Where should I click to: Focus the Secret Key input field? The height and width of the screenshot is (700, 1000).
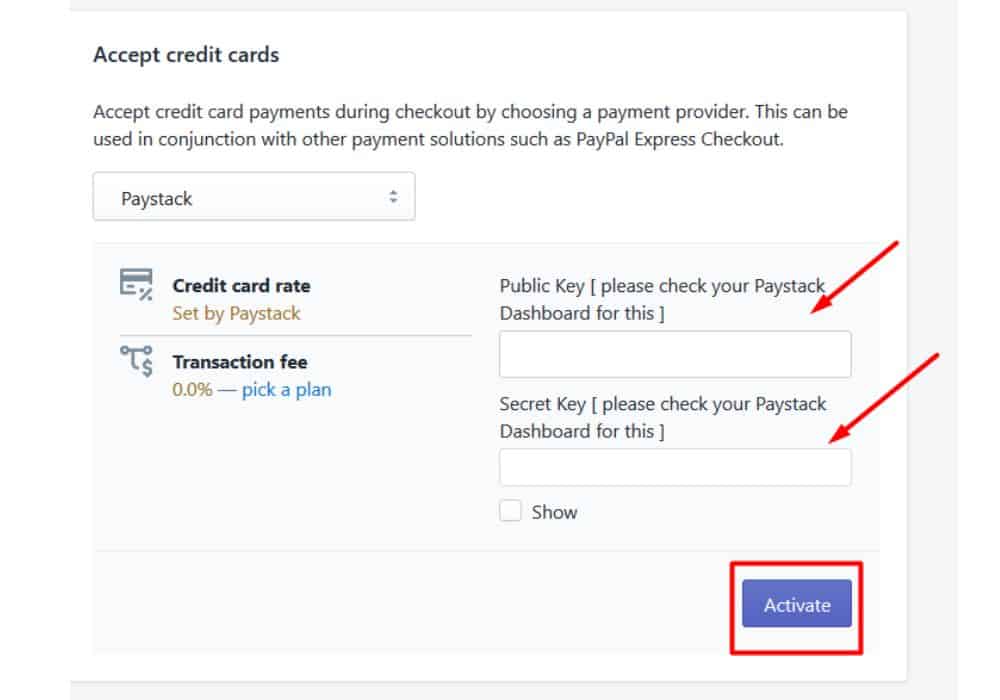675,467
